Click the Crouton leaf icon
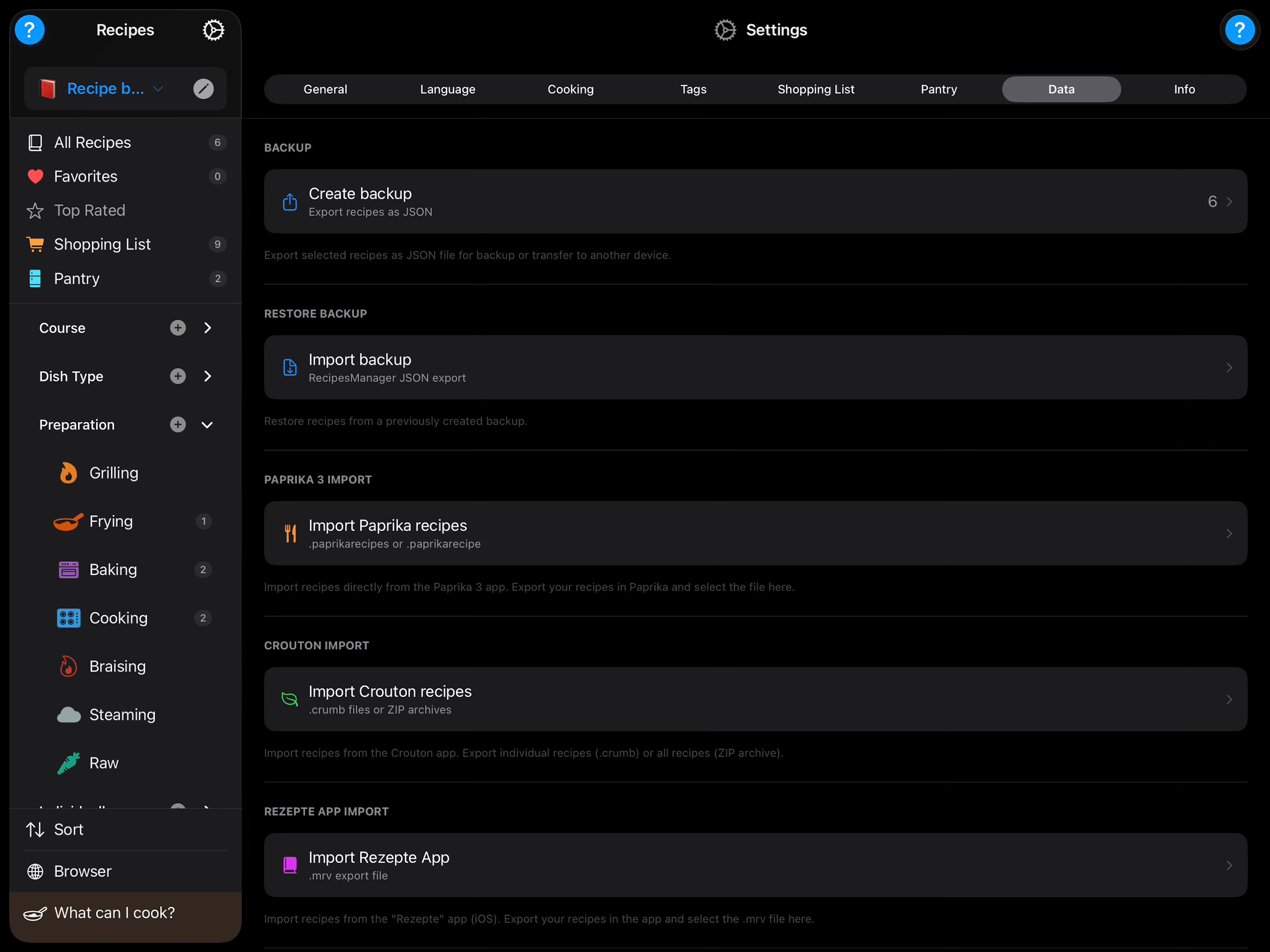The width and height of the screenshot is (1270, 952). tap(289, 699)
